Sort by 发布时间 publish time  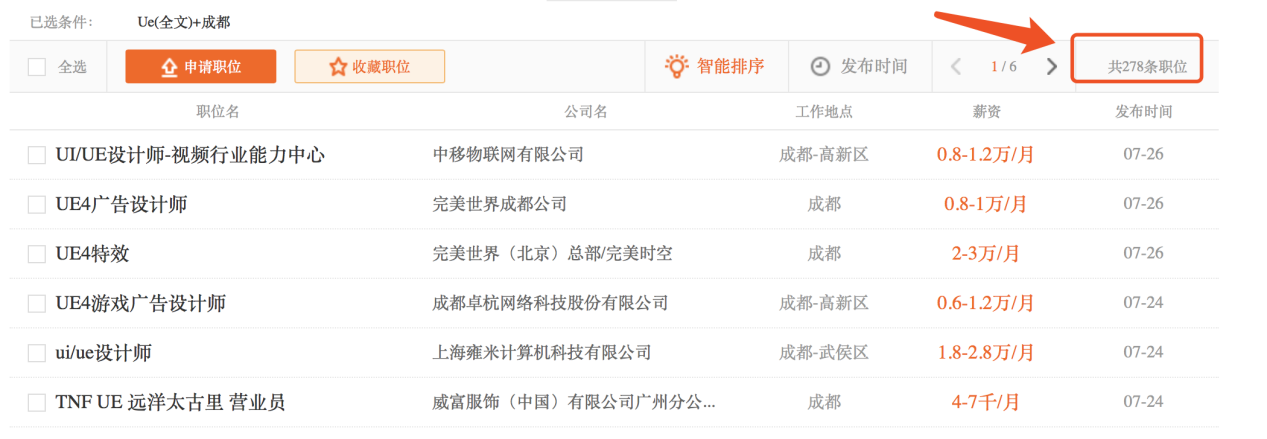pyautogui.click(x=859, y=67)
